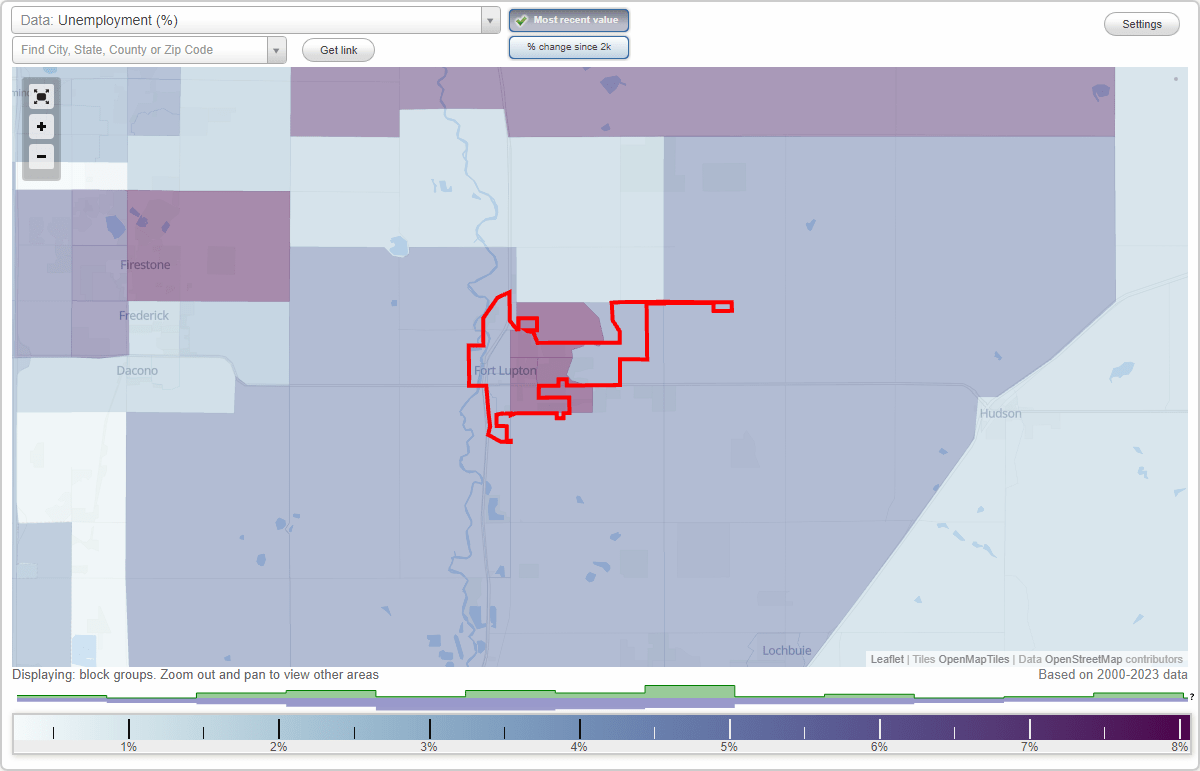The width and height of the screenshot is (1200, 771).
Task: Click the tallest green histogram bar
Action: click(690, 691)
